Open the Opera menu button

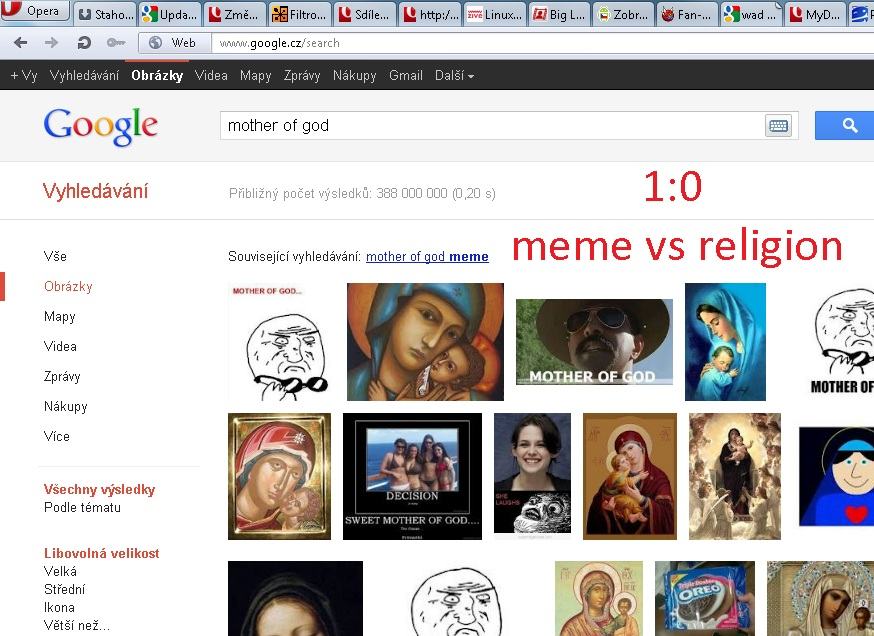pos(35,11)
